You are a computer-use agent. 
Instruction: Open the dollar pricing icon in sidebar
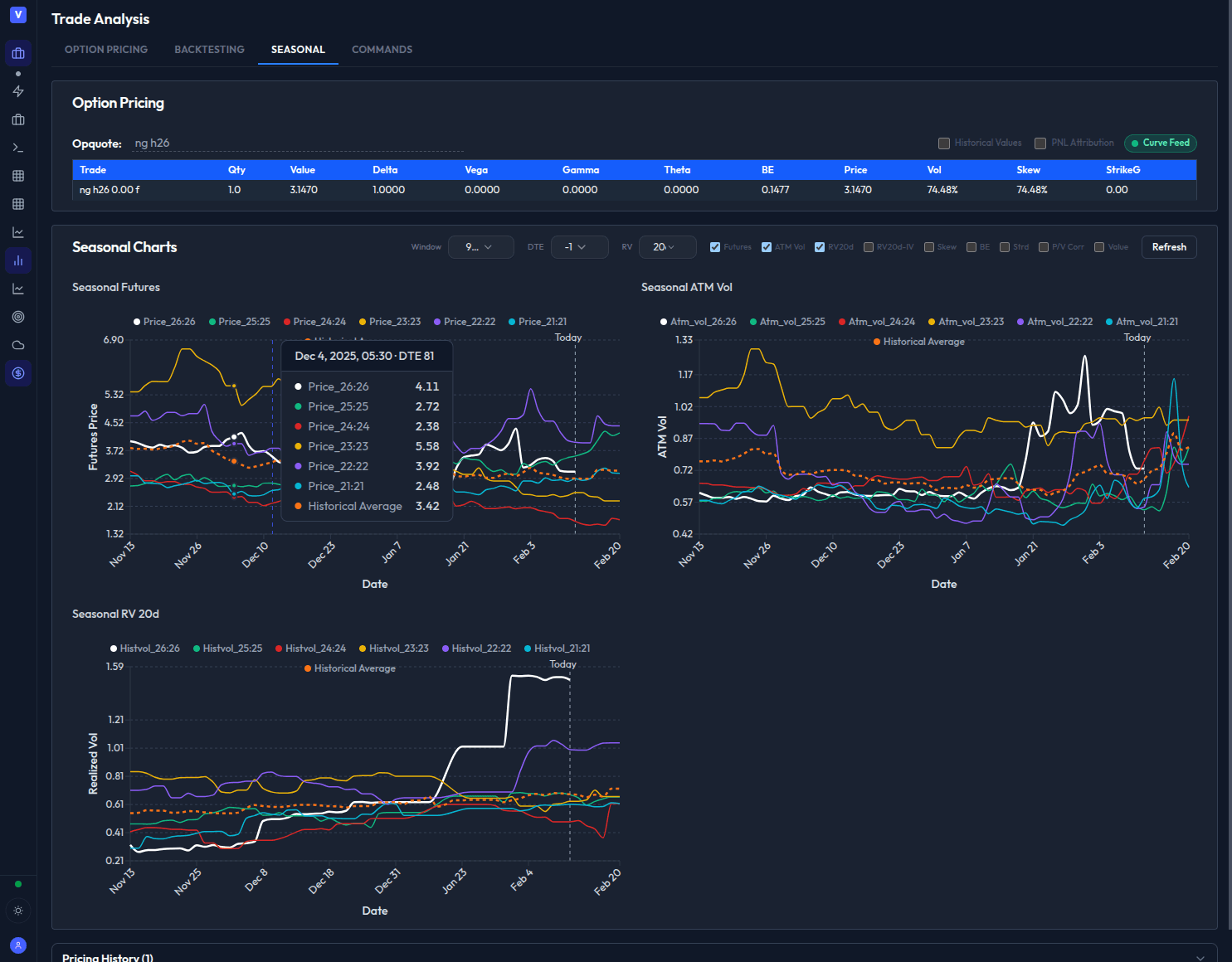click(18, 373)
